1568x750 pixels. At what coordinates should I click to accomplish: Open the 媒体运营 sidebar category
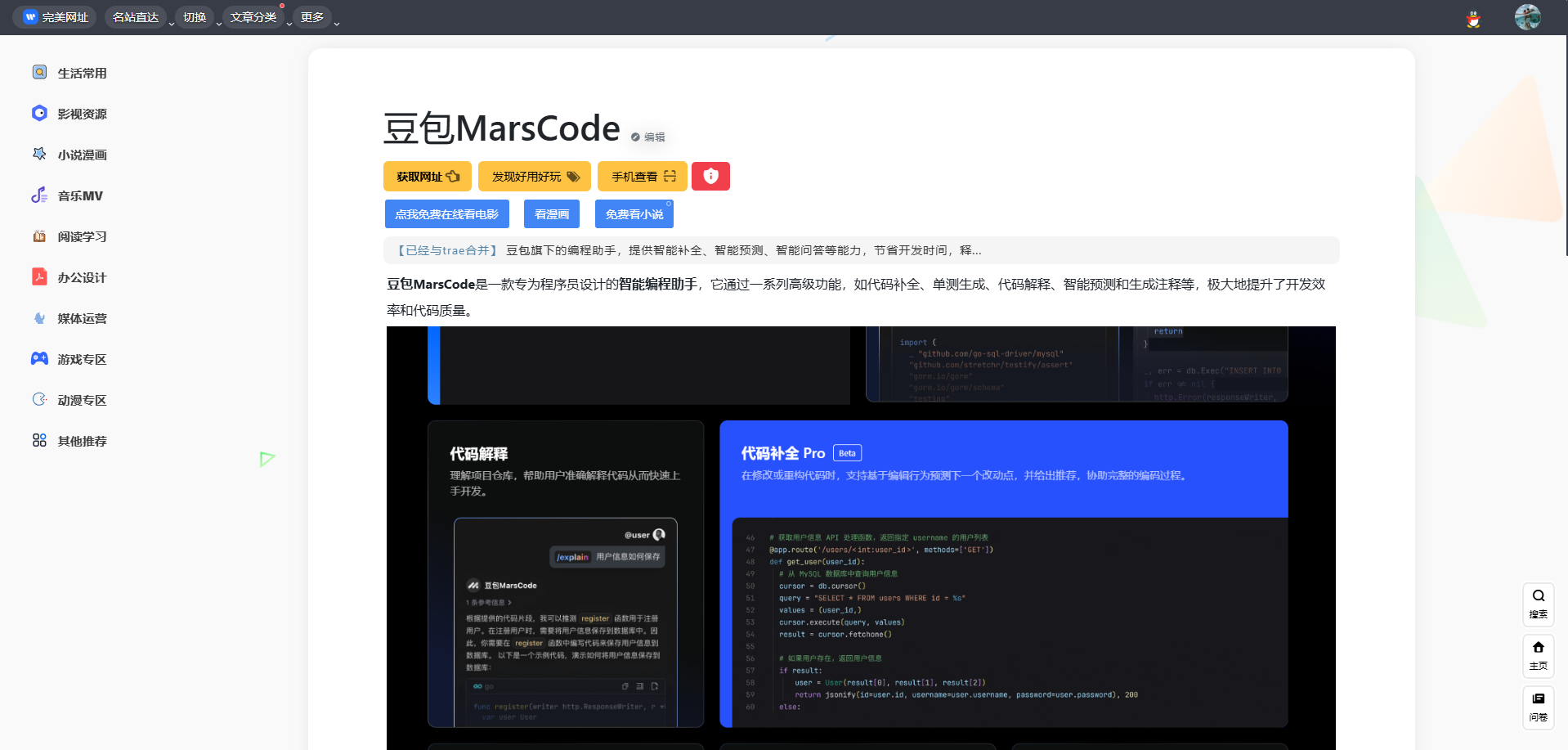click(x=69, y=318)
